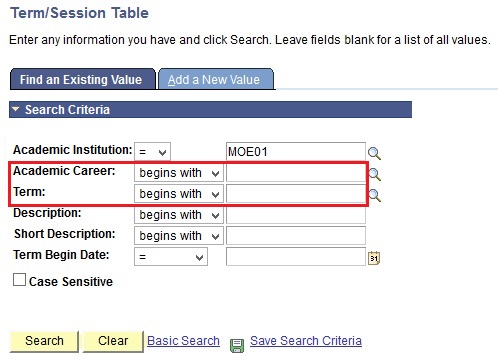
Task: Open Academic Career 'begins with' dropdown
Action: [179, 173]
